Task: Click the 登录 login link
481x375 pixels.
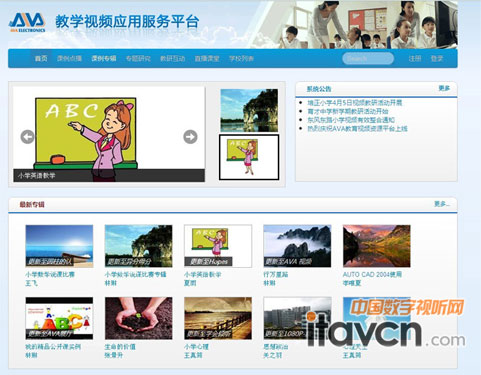Action: click(x=437, y=58)
